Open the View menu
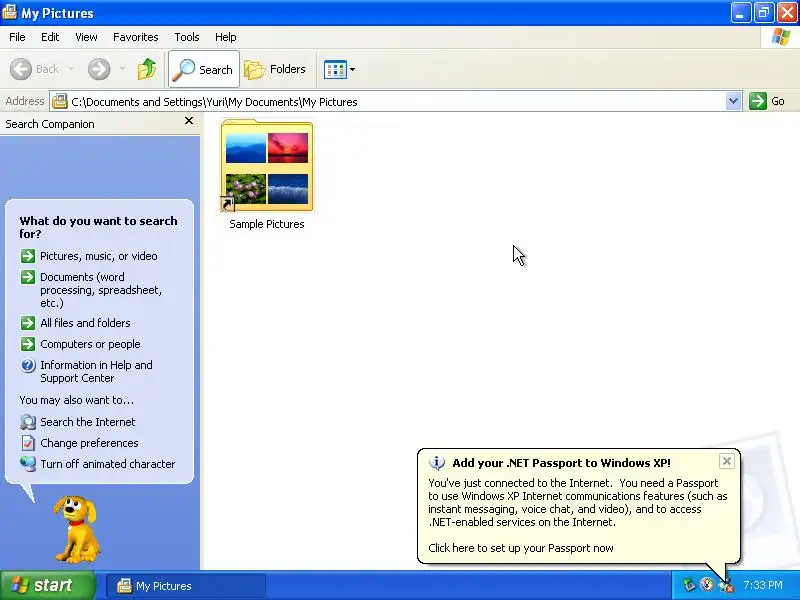 pos(86,37)
